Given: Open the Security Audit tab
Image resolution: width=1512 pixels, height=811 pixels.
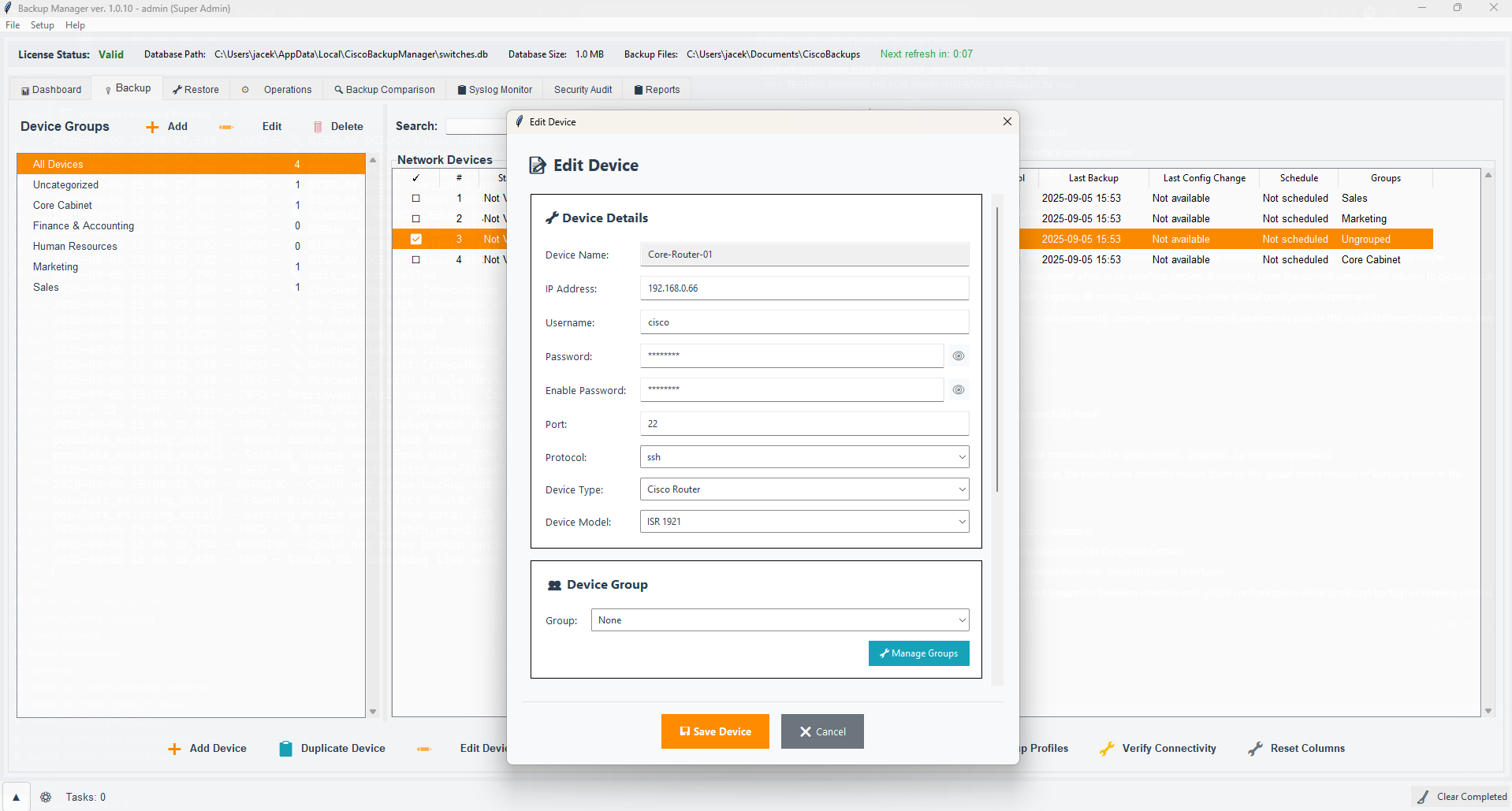Looking at the screenshot, I should pos(583,90).
